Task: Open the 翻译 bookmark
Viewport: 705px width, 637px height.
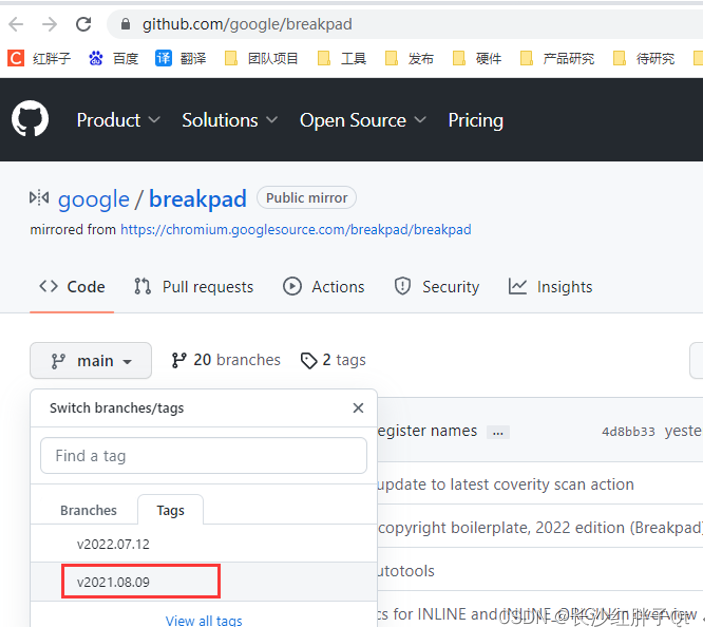Action: [181, 58]
